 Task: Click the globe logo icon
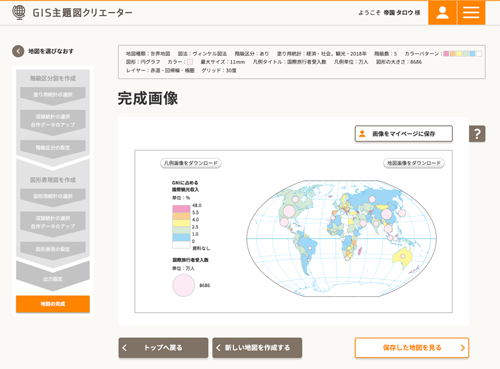tap(19, 13)
